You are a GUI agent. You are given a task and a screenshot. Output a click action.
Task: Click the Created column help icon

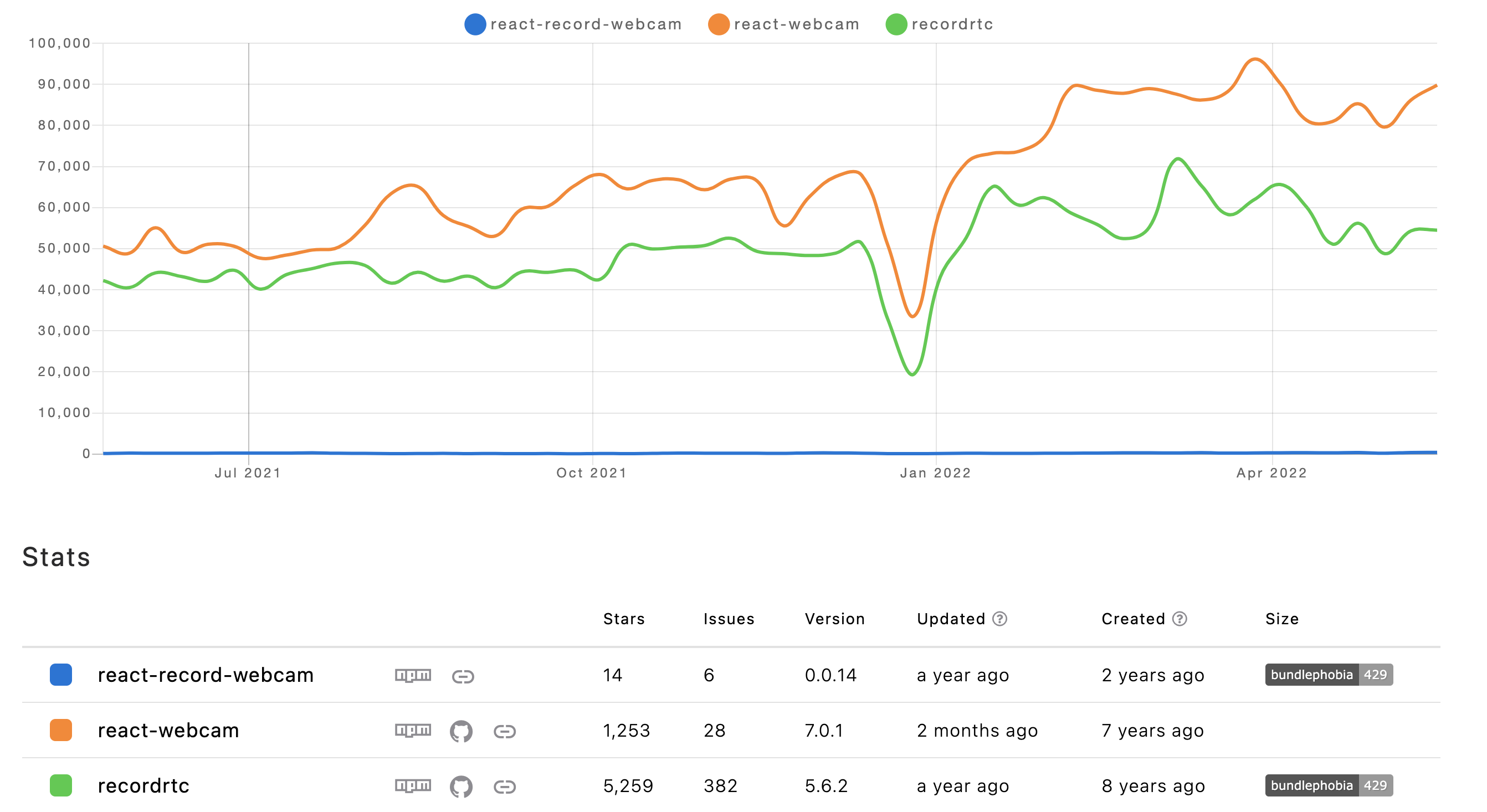(x=1180, y=619)
